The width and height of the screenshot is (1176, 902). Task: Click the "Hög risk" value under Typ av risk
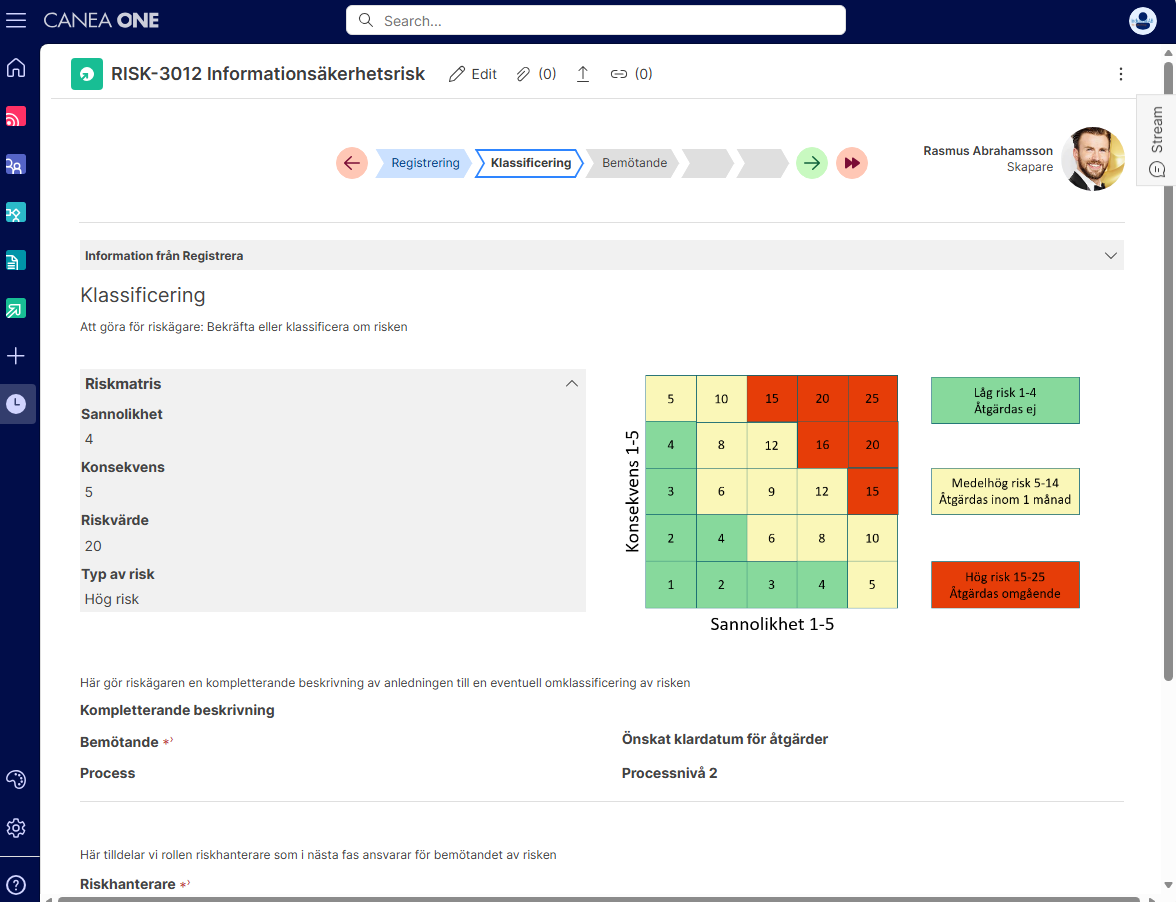[x=112, y=599]
